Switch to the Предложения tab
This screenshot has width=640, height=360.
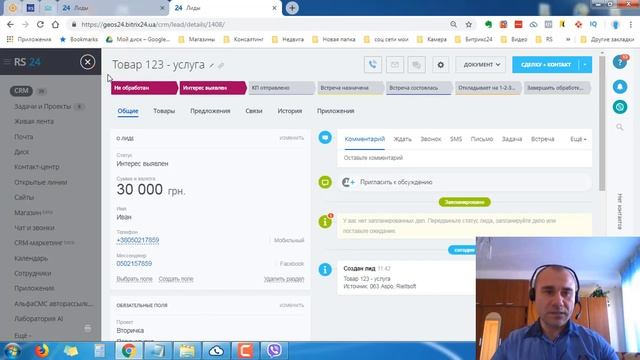pyautogui.click(x=210, y=111)
